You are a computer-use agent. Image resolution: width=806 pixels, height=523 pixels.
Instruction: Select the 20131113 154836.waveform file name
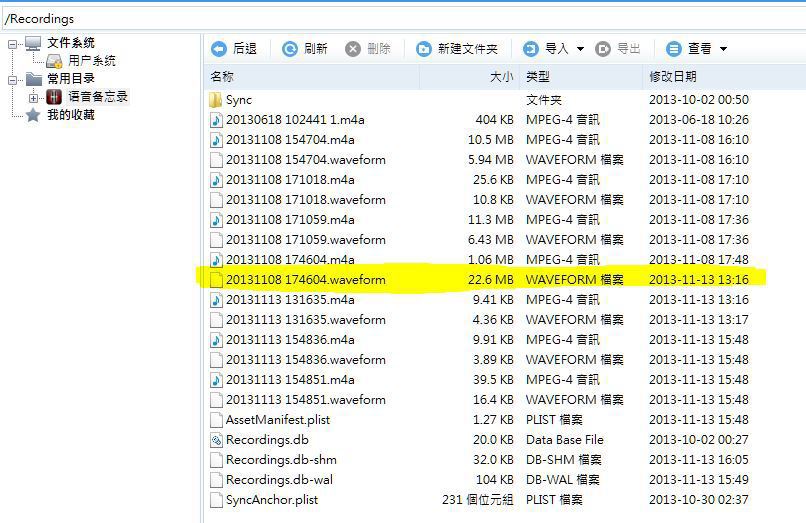[x=306, y=360]
